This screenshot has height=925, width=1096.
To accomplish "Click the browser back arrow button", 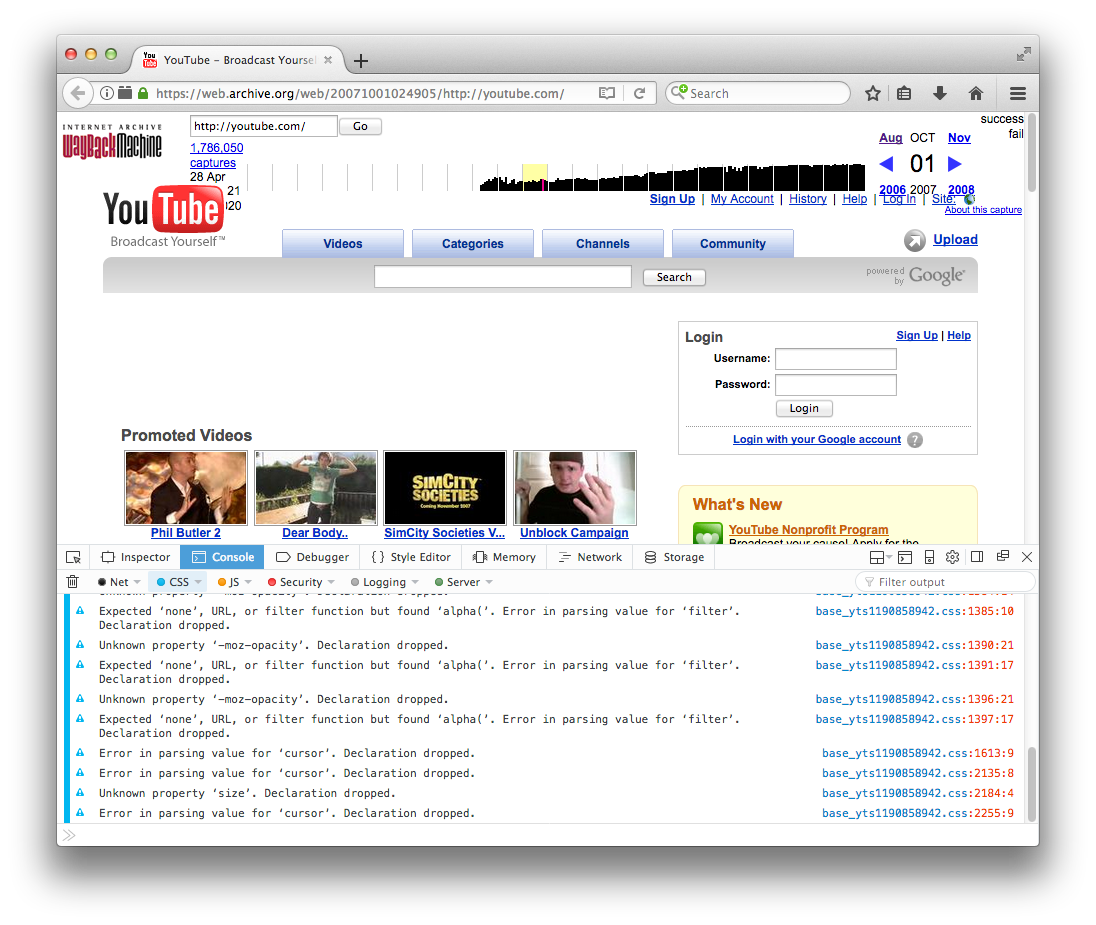I will [x=78, y=93].
